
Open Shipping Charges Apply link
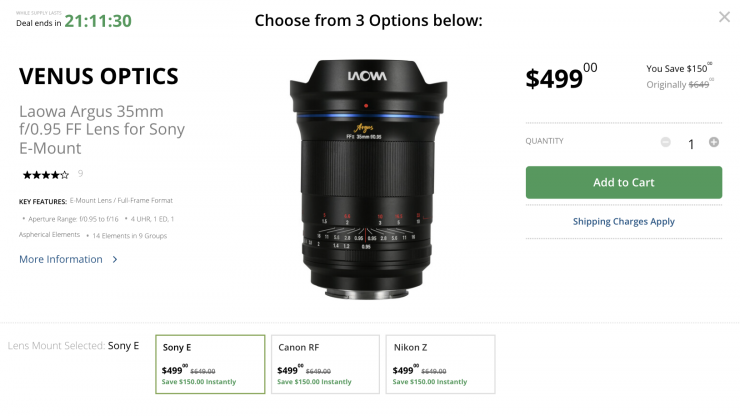(623, 221)
